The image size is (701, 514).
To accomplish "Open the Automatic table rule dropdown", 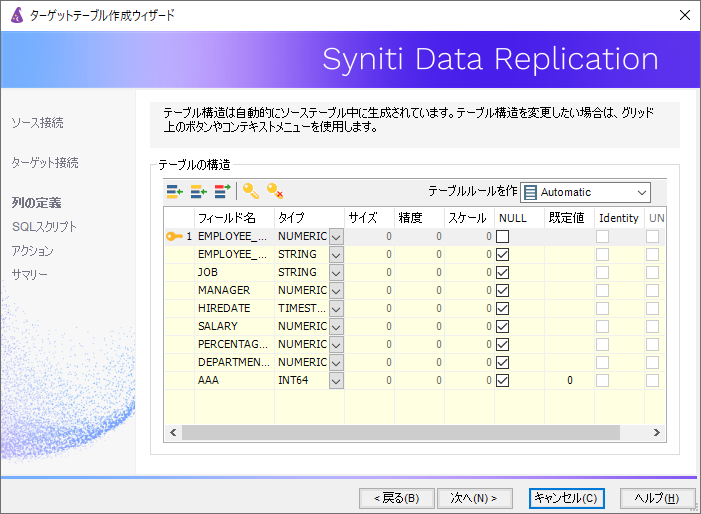I will (585, 193).
